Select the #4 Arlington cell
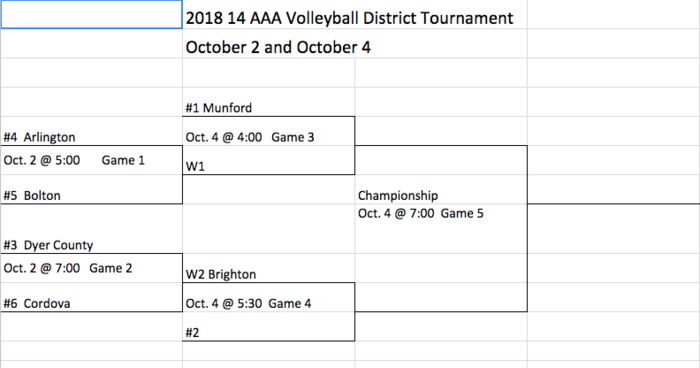The image size is (700, 368). (x=92, y=131)
